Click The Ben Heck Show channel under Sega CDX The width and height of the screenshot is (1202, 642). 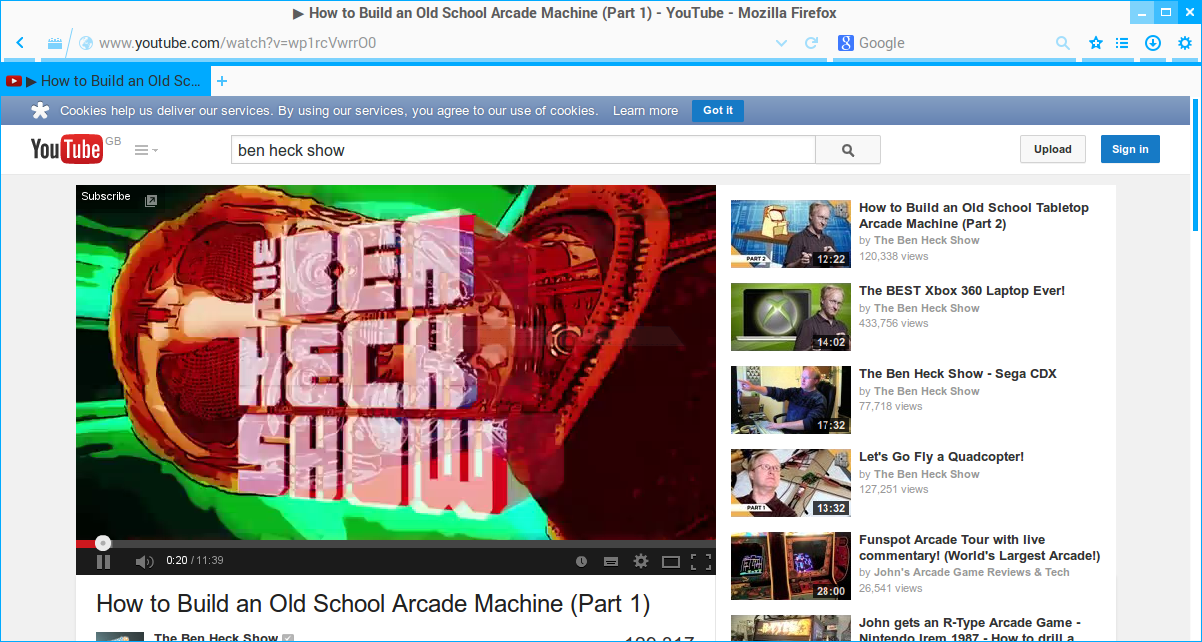click(x=927, y=391)
